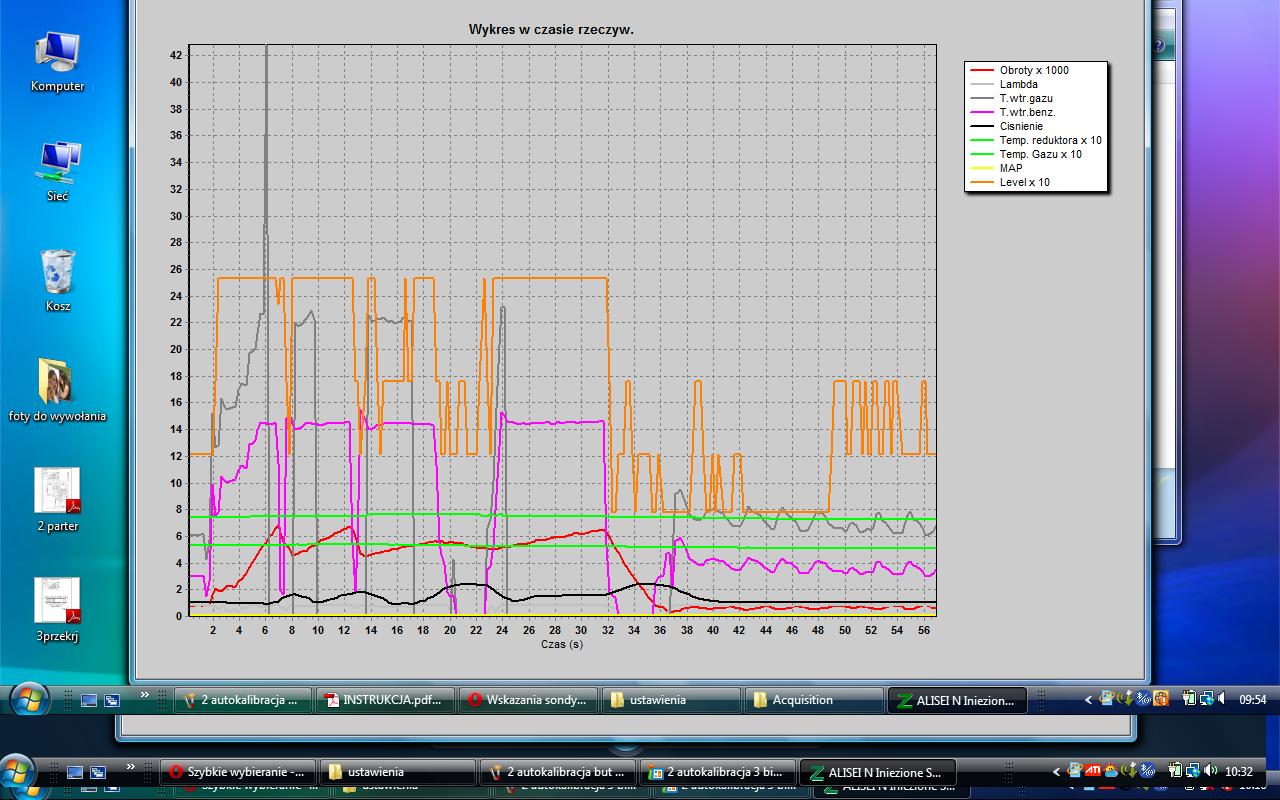This screenshot has width=1280, height=800.
Task: Expand quick launch chevron in upper taskbar
Action: pyautogui.click(x=144, y=694)
